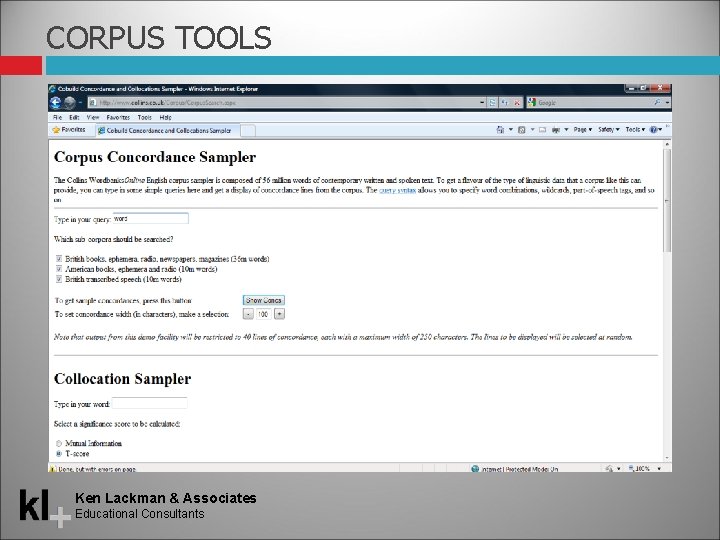Open the Home button dropdown arrow
720x540 pixels.
coord(511,130)
